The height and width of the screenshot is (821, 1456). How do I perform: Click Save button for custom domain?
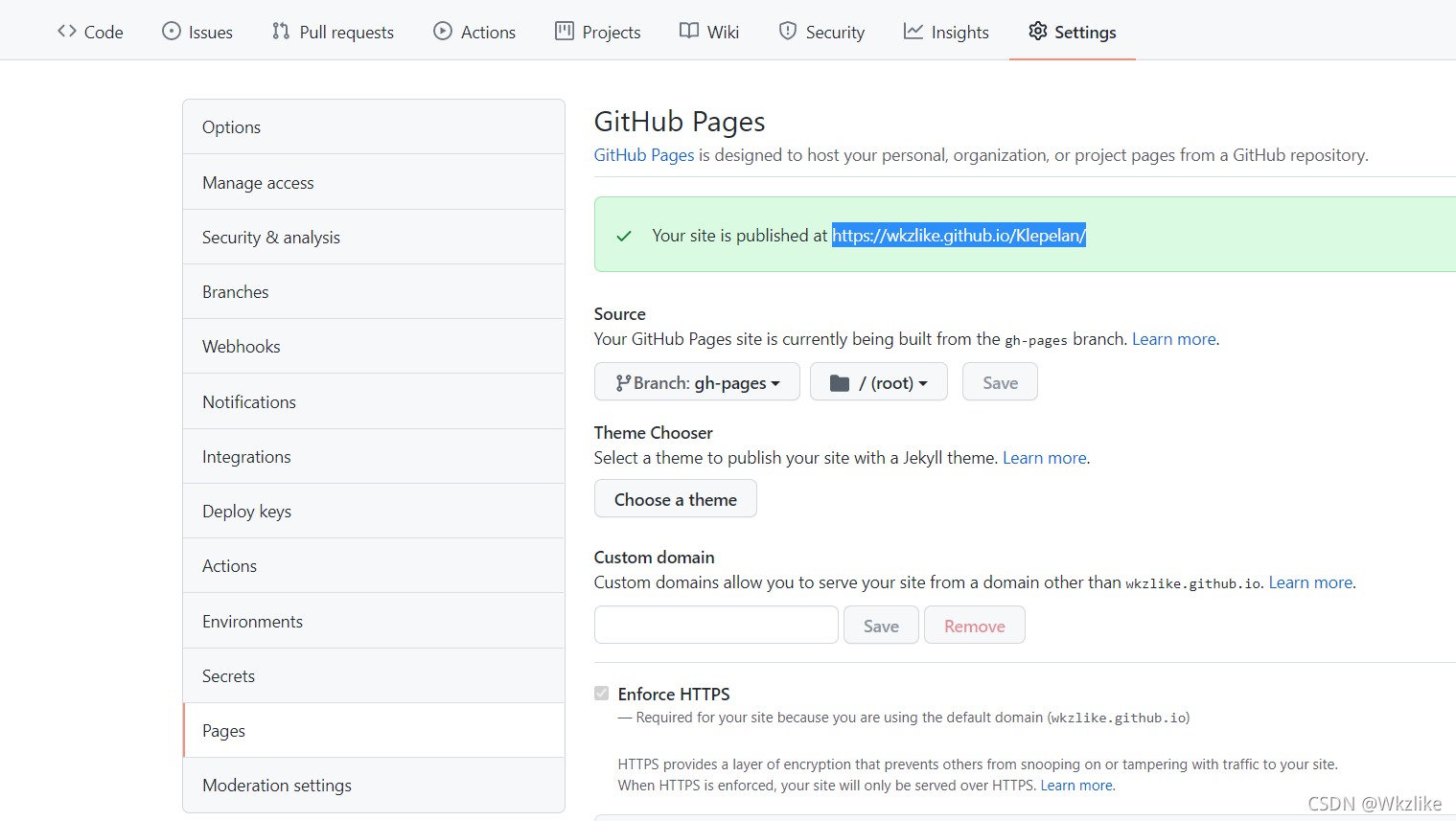click(881, 625)
